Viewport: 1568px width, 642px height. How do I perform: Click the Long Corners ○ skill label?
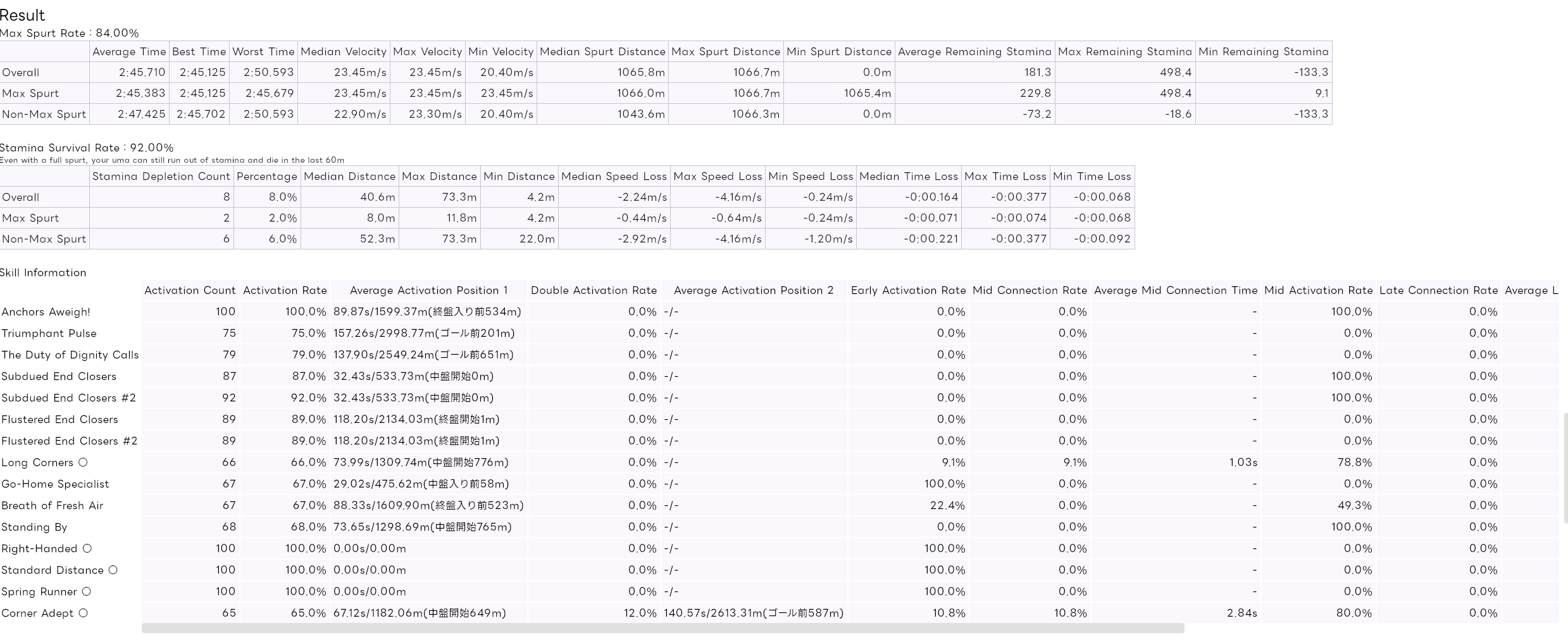(44, 463)
